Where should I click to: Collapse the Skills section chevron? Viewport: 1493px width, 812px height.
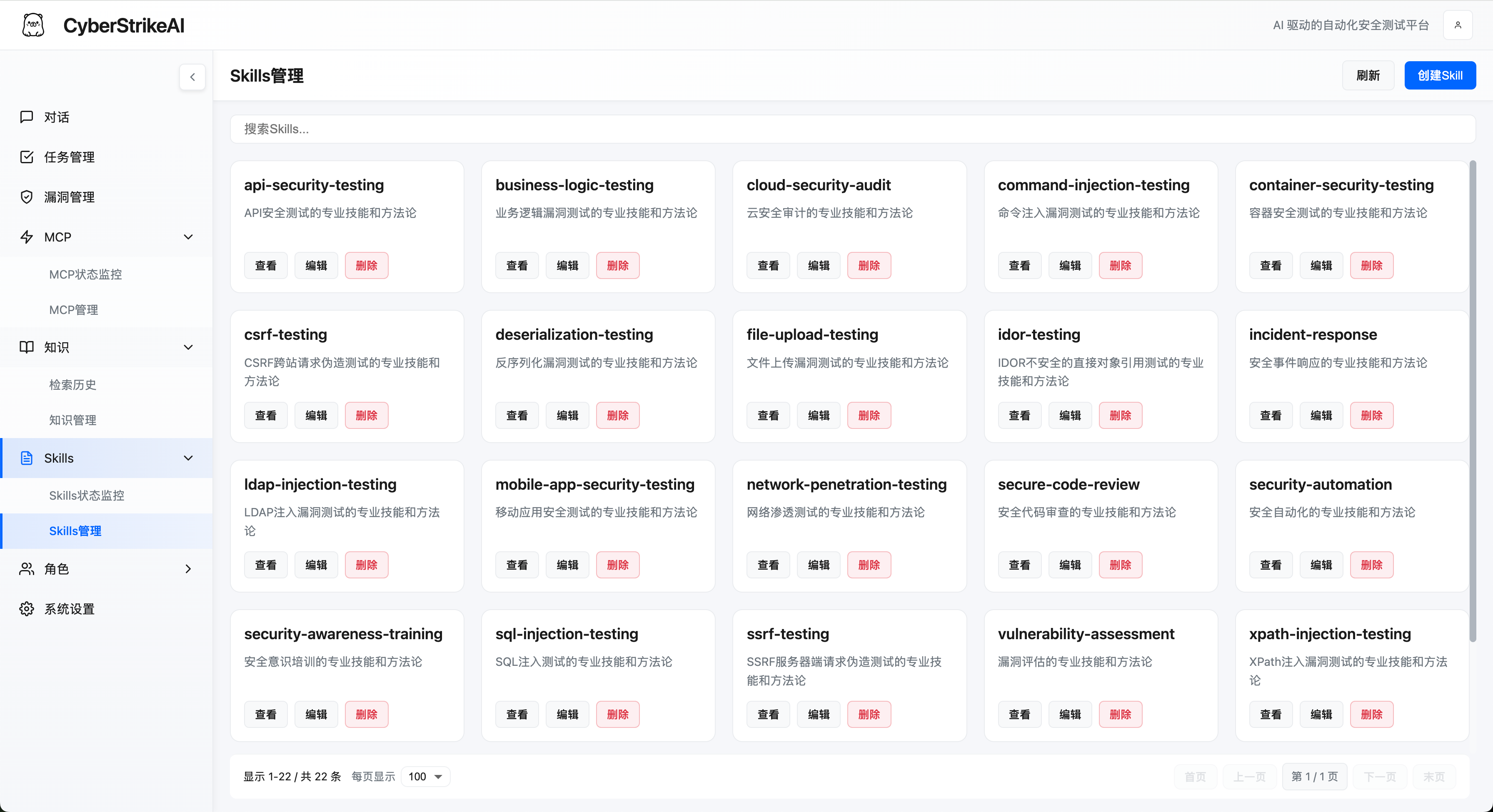188,458
